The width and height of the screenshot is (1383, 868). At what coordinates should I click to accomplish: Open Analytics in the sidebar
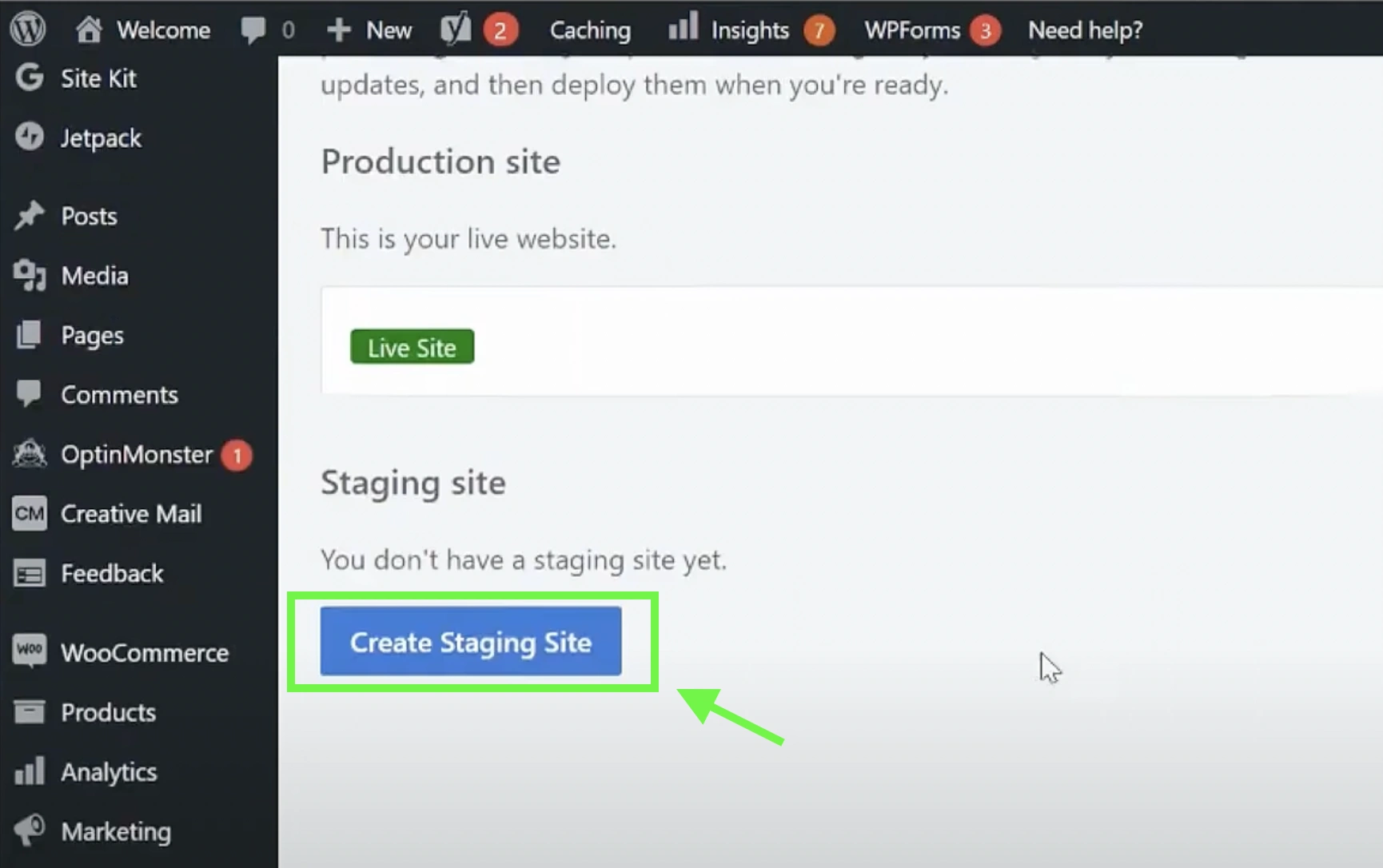coord(109,772)
